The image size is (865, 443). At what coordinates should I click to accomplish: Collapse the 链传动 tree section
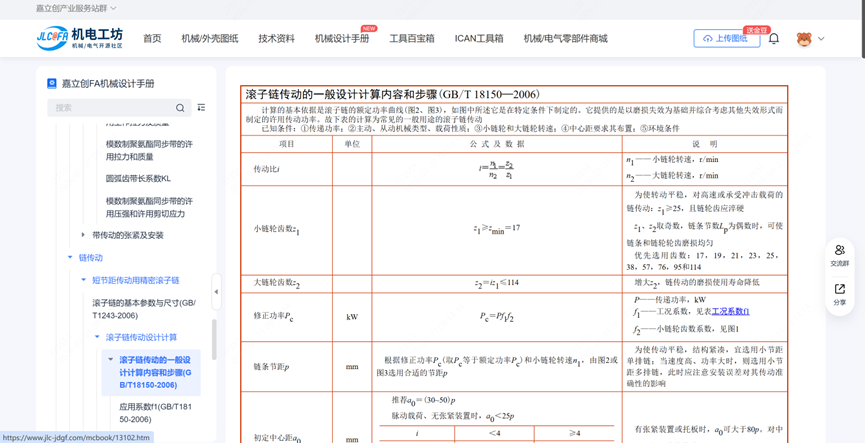point(70,258)
